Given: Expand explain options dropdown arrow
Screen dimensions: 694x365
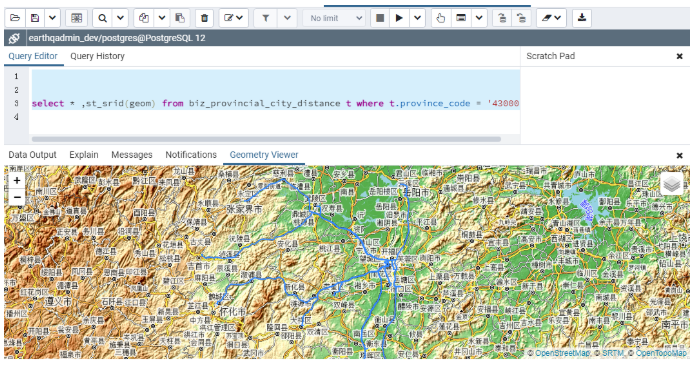Looking at the screenshot, I should (479, 18).
